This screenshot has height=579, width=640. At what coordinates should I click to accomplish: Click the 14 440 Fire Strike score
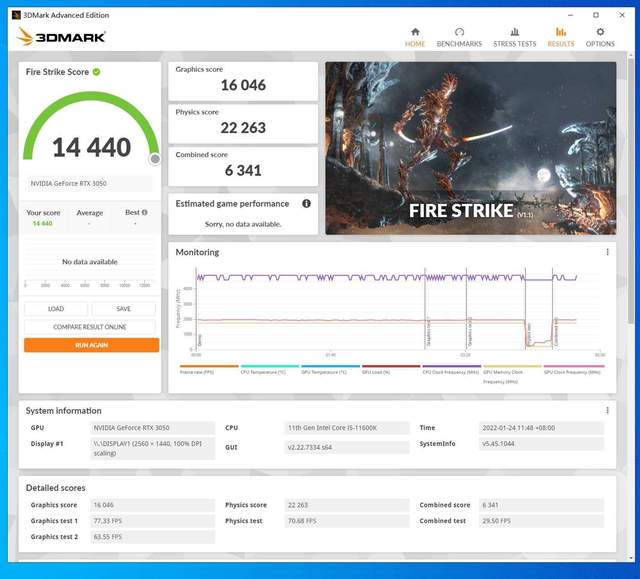pyautogui.click(x=92, y=147)
